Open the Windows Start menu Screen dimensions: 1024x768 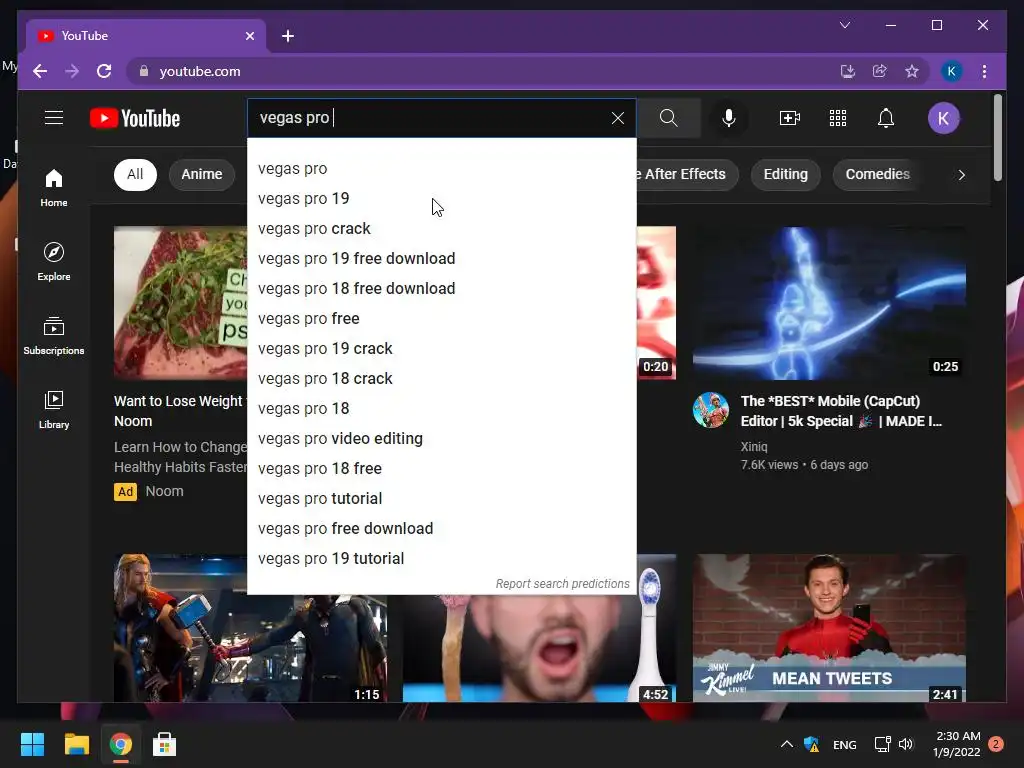[32, 744]
